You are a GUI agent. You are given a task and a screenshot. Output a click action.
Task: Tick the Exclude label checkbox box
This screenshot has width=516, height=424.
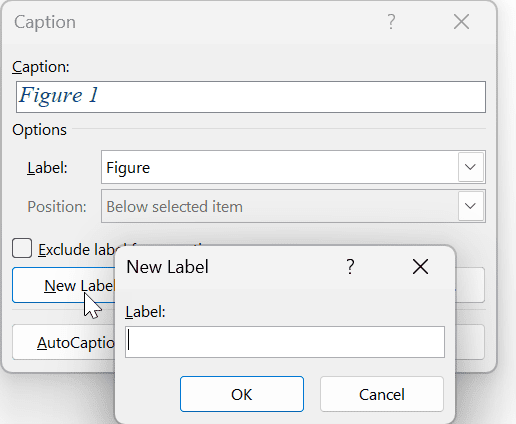click(x=22, y=248)
